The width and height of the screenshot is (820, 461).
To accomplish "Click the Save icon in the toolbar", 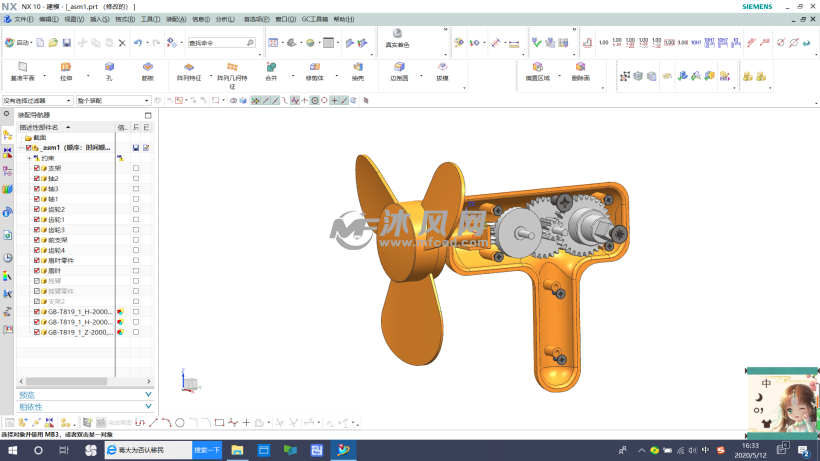I will [x=67, y=43].
